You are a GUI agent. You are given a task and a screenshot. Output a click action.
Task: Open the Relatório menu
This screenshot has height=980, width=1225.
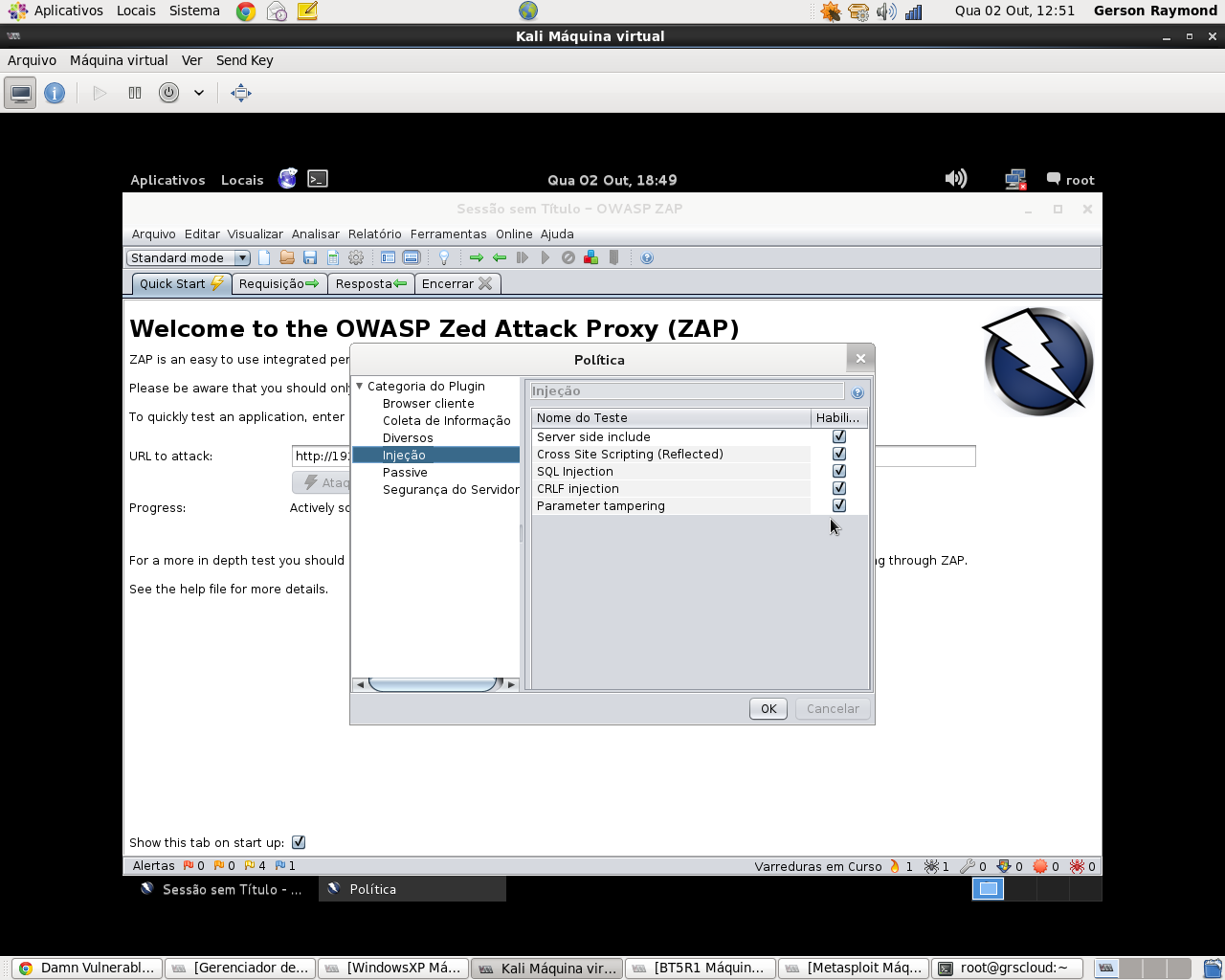(375, 234)
